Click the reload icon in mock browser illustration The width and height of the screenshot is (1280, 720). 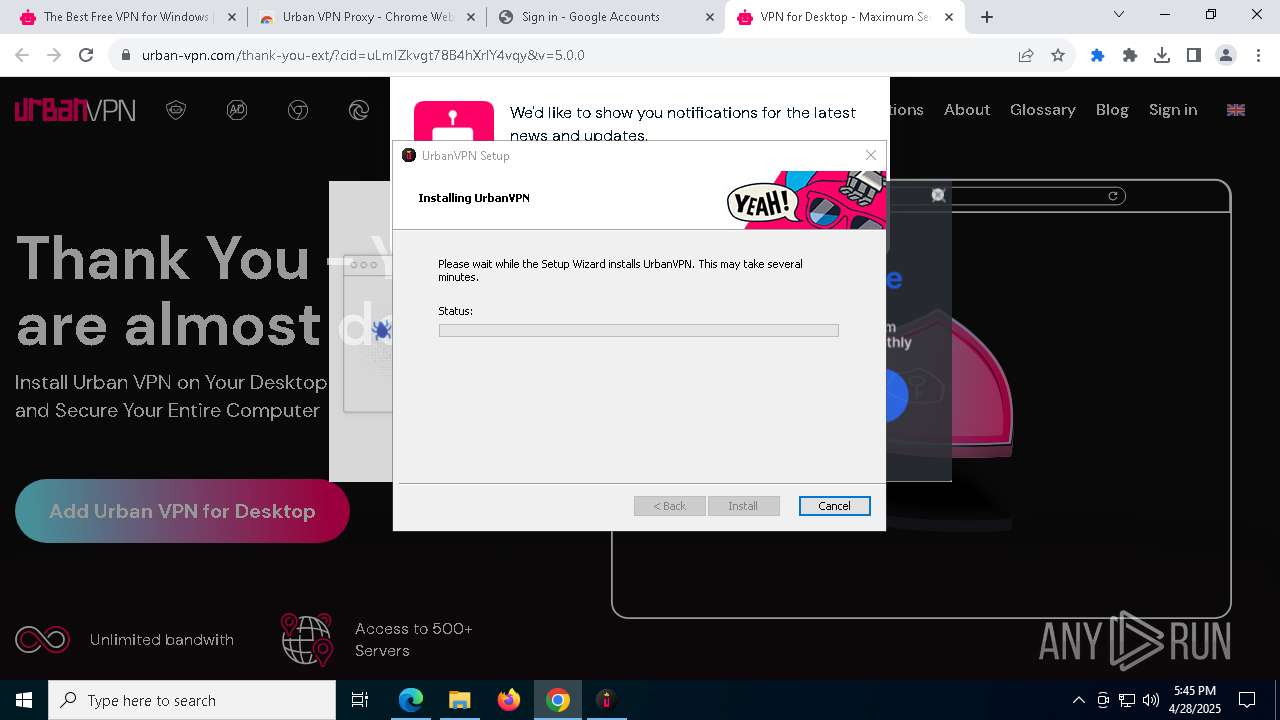click(1112, 196)
